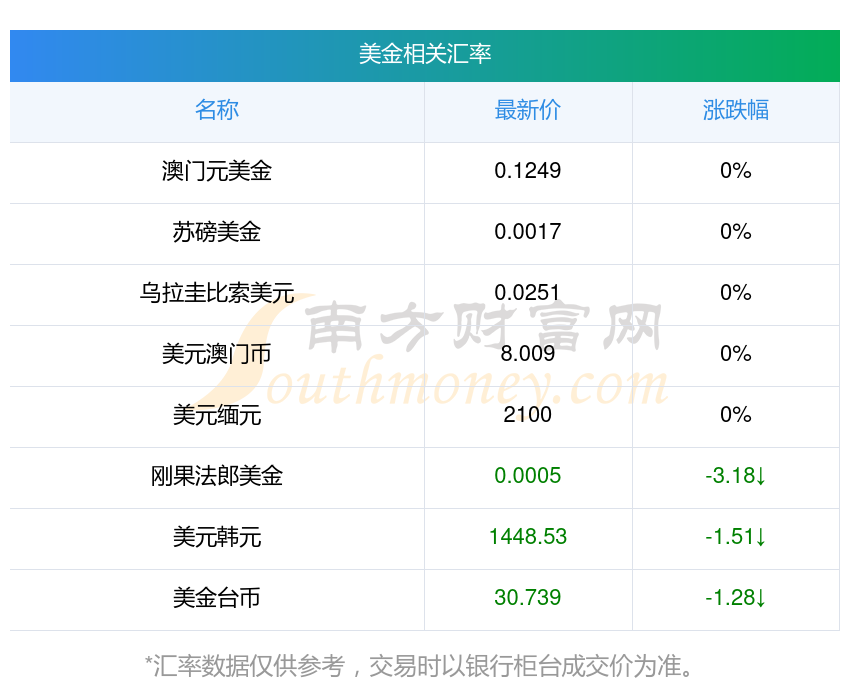Viewport: 850px width, 697px height.
Task: Click the 苏磅美金 currency name
Action: pos(217,232)
